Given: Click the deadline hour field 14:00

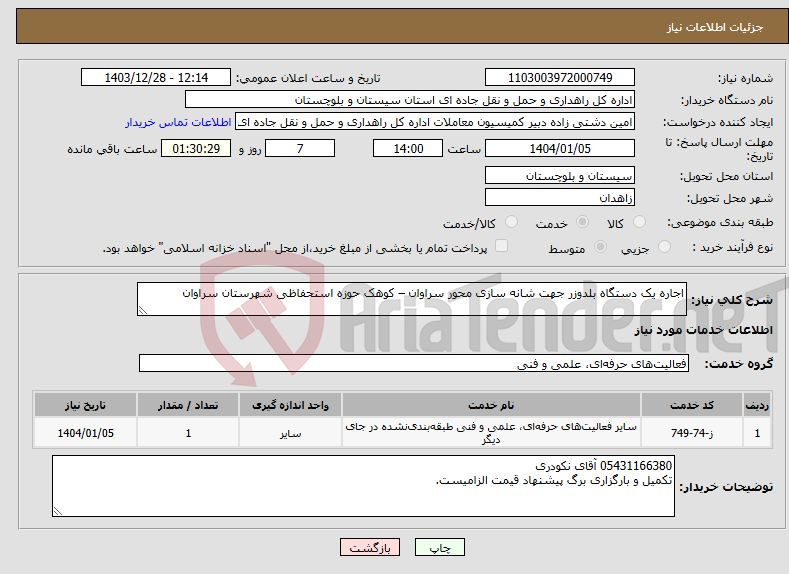Looking at the screenshot, I should tap(408, 148).
